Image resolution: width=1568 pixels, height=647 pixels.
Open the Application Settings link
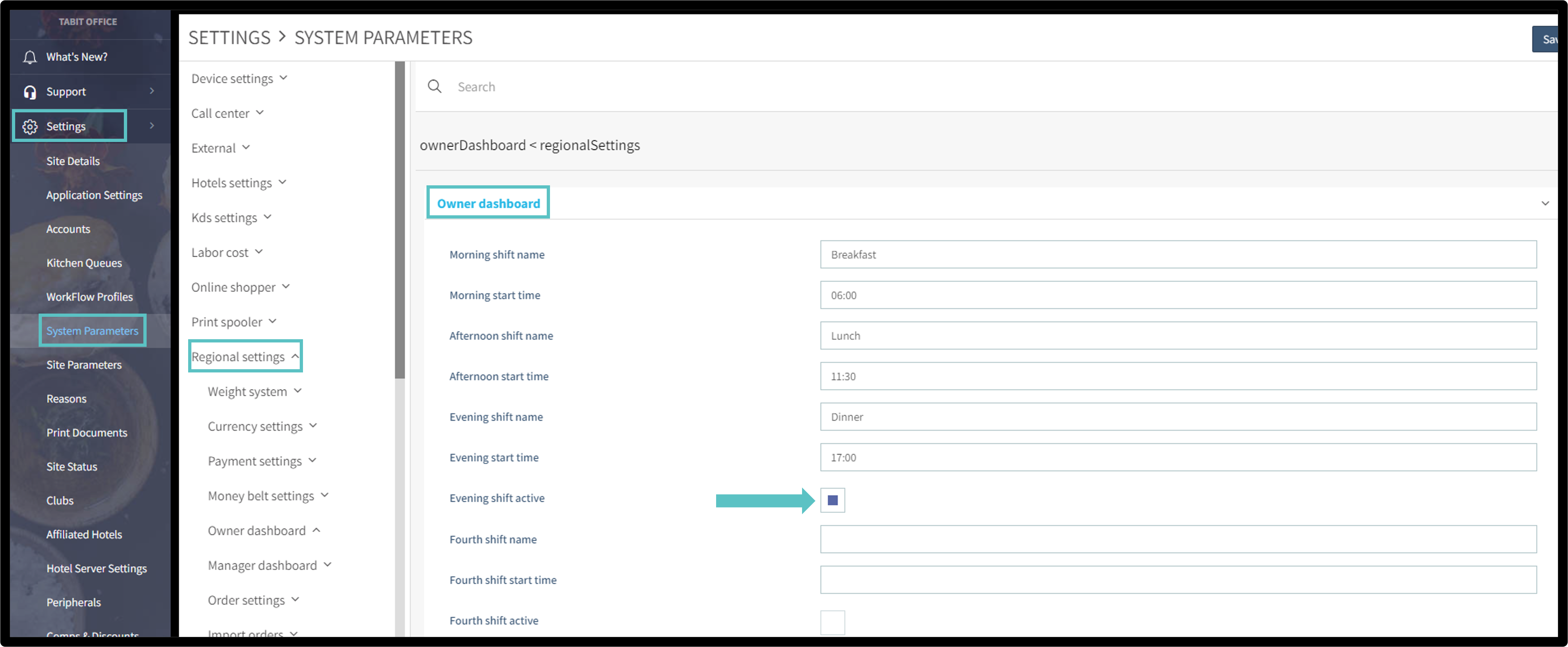coord(94,195)
